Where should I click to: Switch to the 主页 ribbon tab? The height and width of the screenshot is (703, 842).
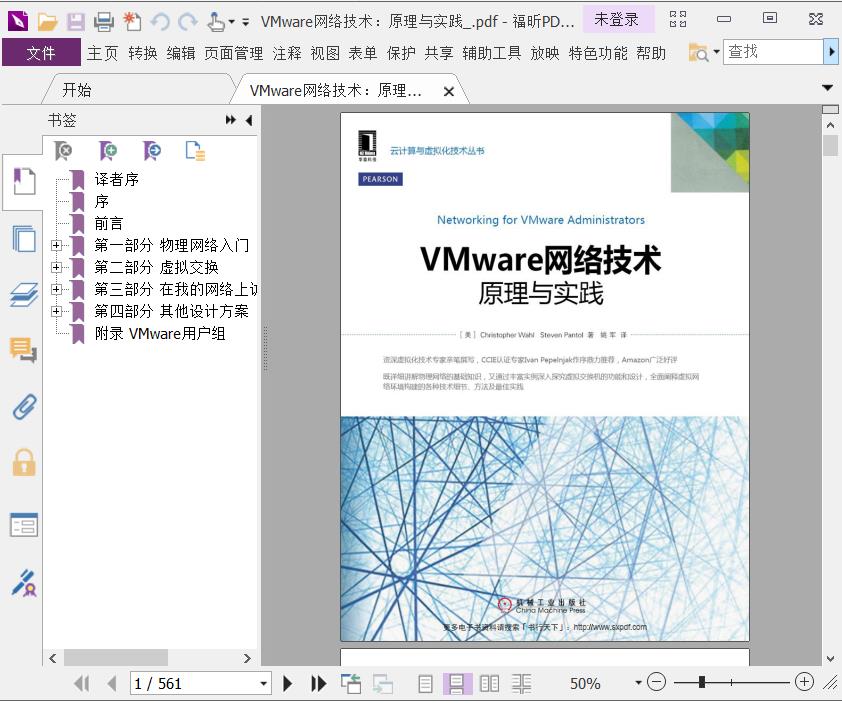point(102,53)
